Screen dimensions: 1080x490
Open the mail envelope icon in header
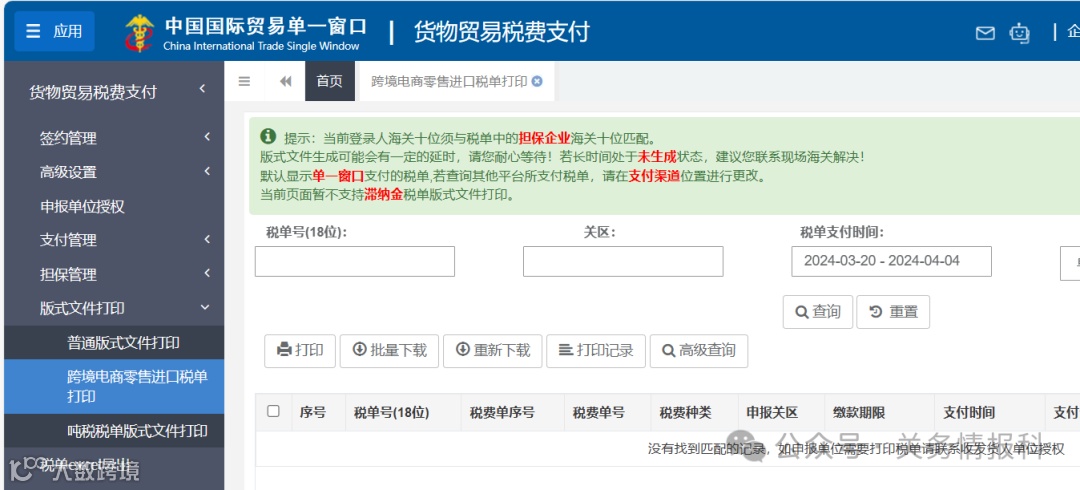(986, 32)
